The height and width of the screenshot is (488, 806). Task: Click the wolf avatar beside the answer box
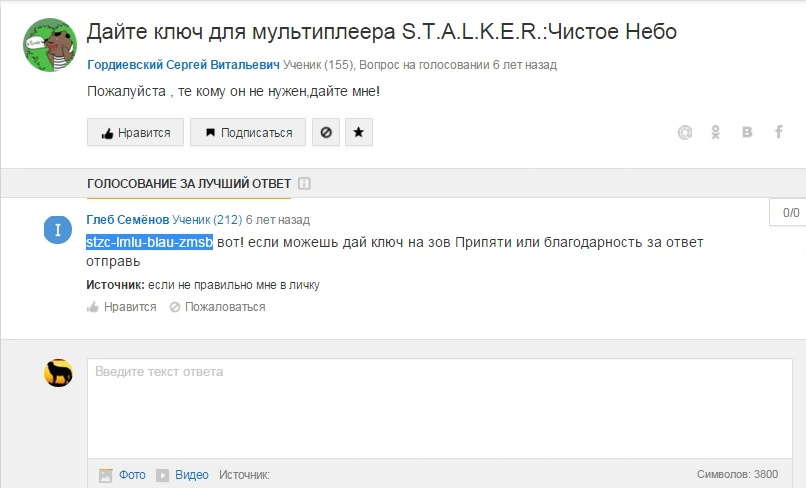point(58,373)
